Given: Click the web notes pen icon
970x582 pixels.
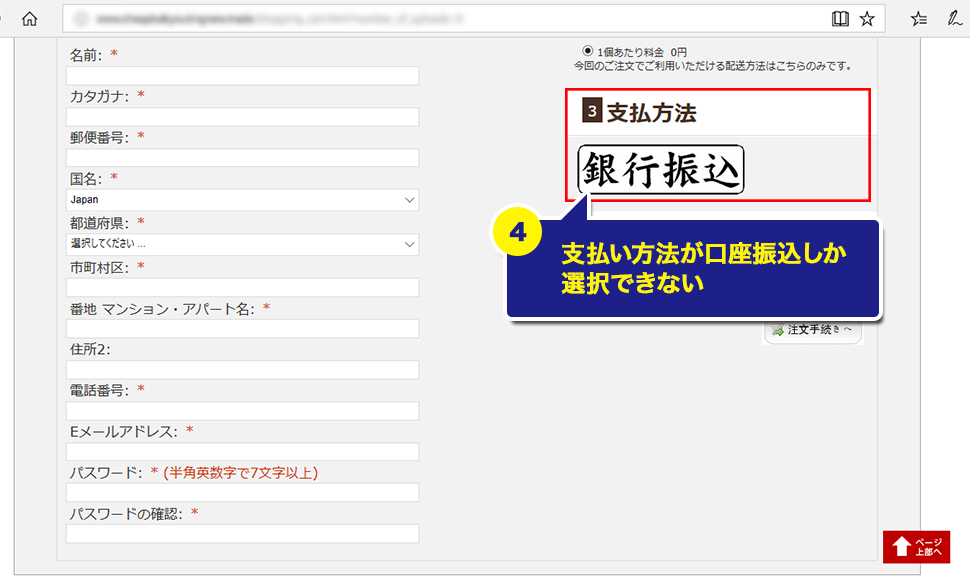Looking at the screenshot, I should point(955,19).
